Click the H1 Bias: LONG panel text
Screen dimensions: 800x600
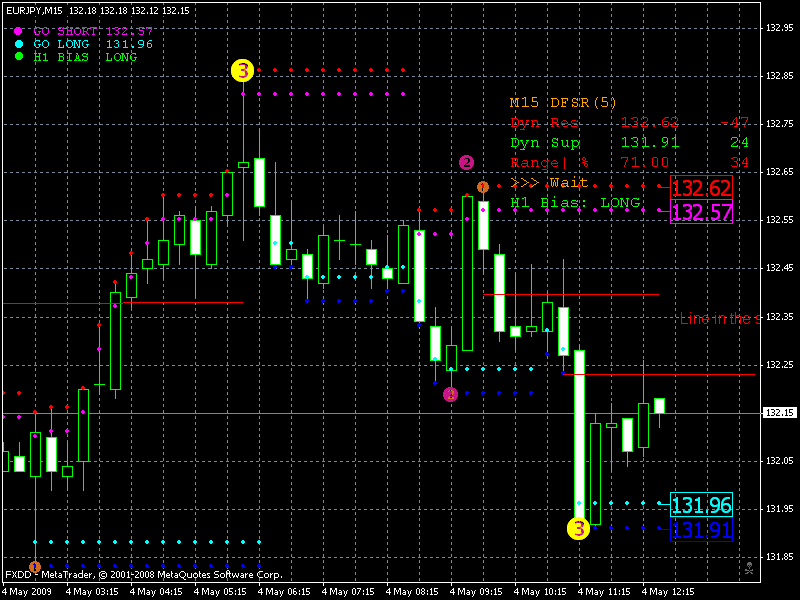point(575,203)
